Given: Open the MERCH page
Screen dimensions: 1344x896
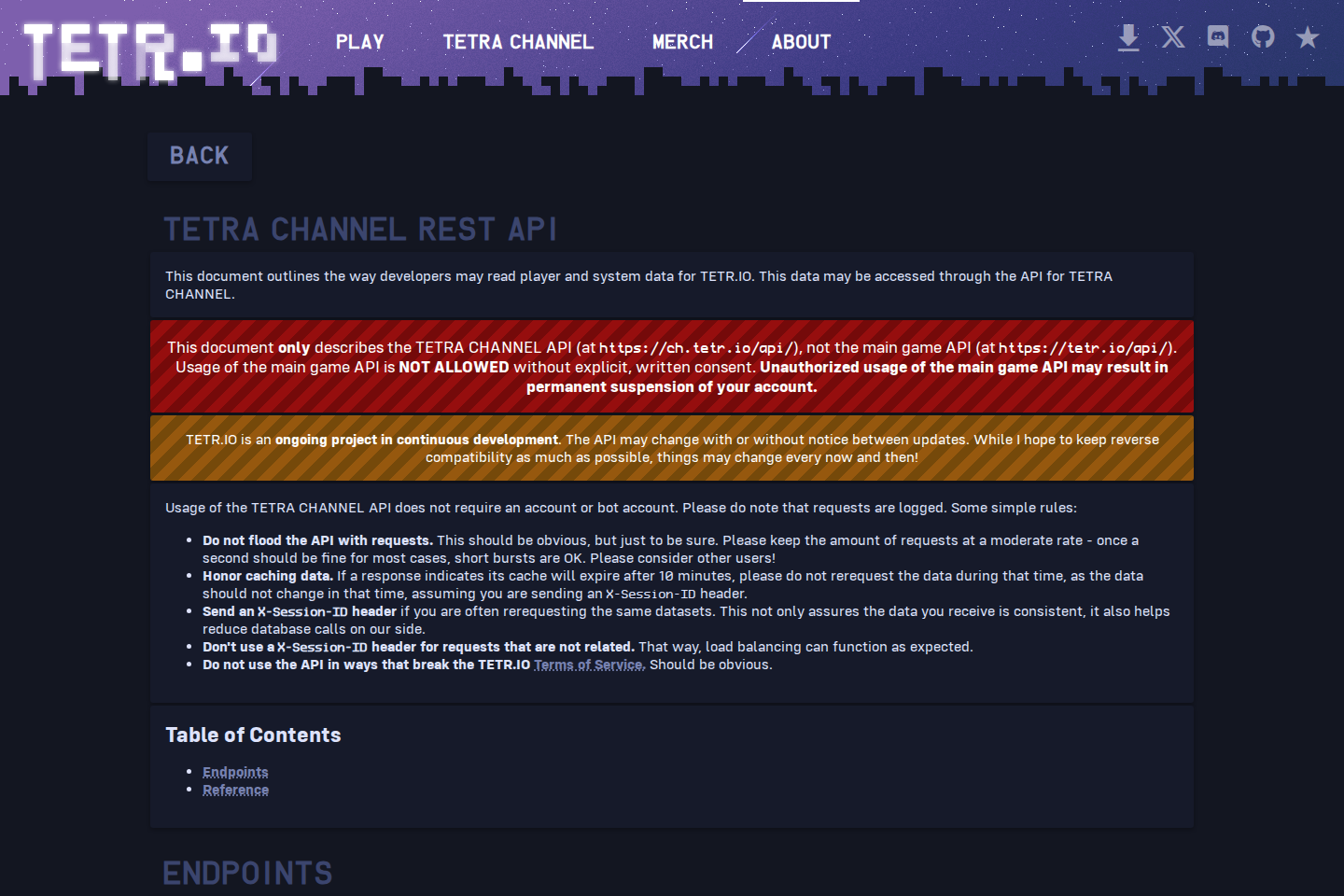Looking at the screenshot, I should tap(682, 41).
